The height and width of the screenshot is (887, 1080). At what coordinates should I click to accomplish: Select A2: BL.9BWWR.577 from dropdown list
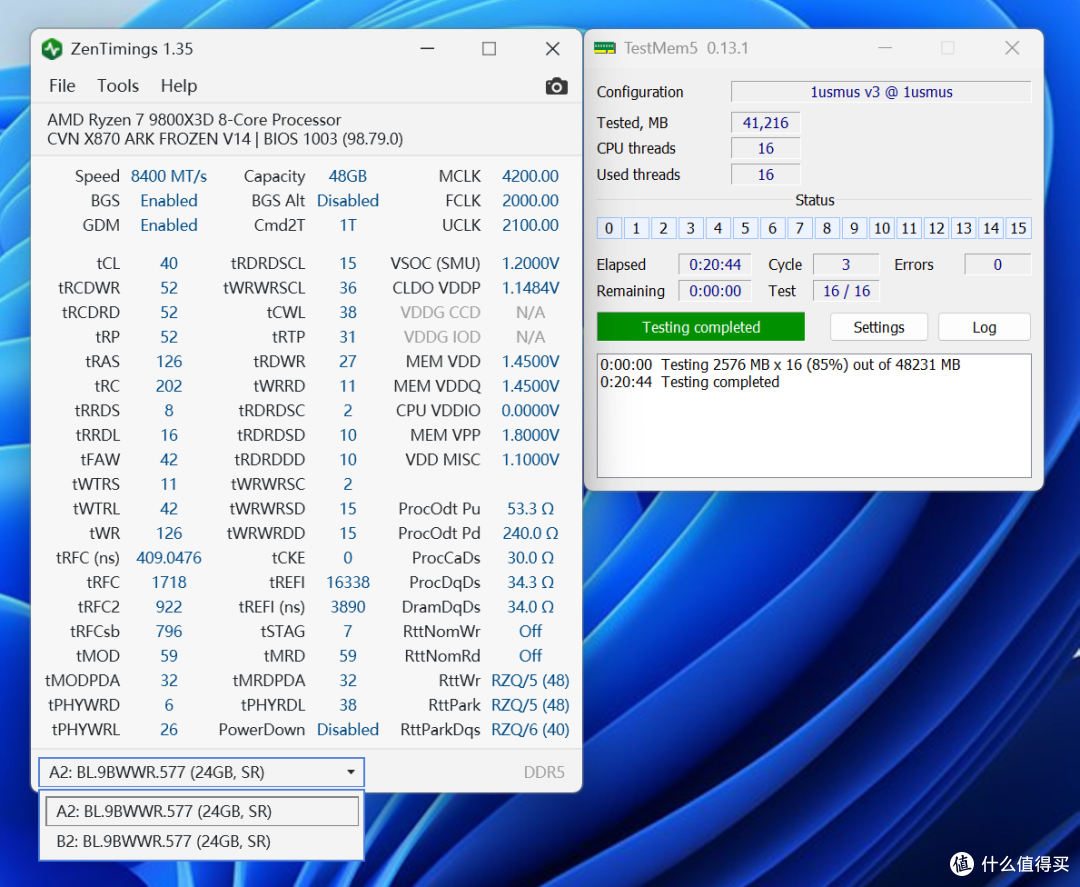202,811
